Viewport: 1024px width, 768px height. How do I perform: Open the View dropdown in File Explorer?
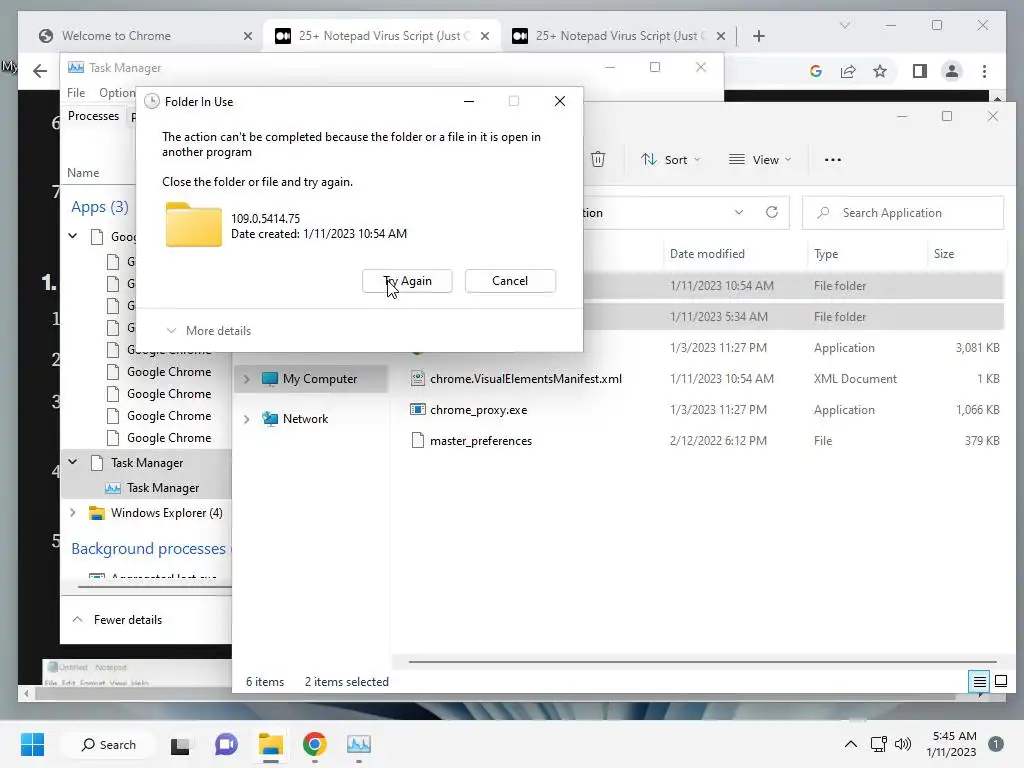[760, 159]
